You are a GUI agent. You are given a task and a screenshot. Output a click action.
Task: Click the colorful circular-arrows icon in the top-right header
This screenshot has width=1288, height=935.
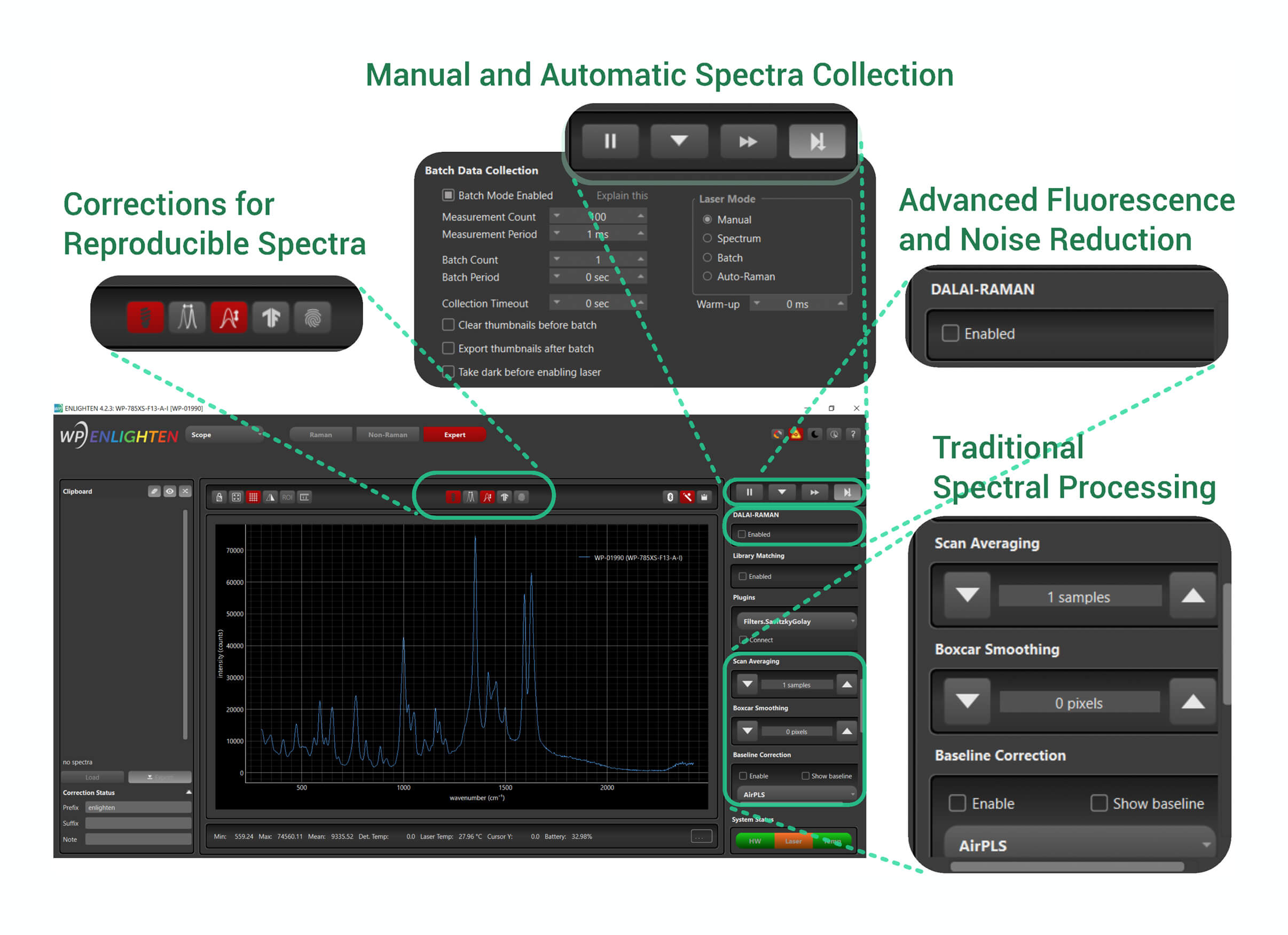point(777,435)
